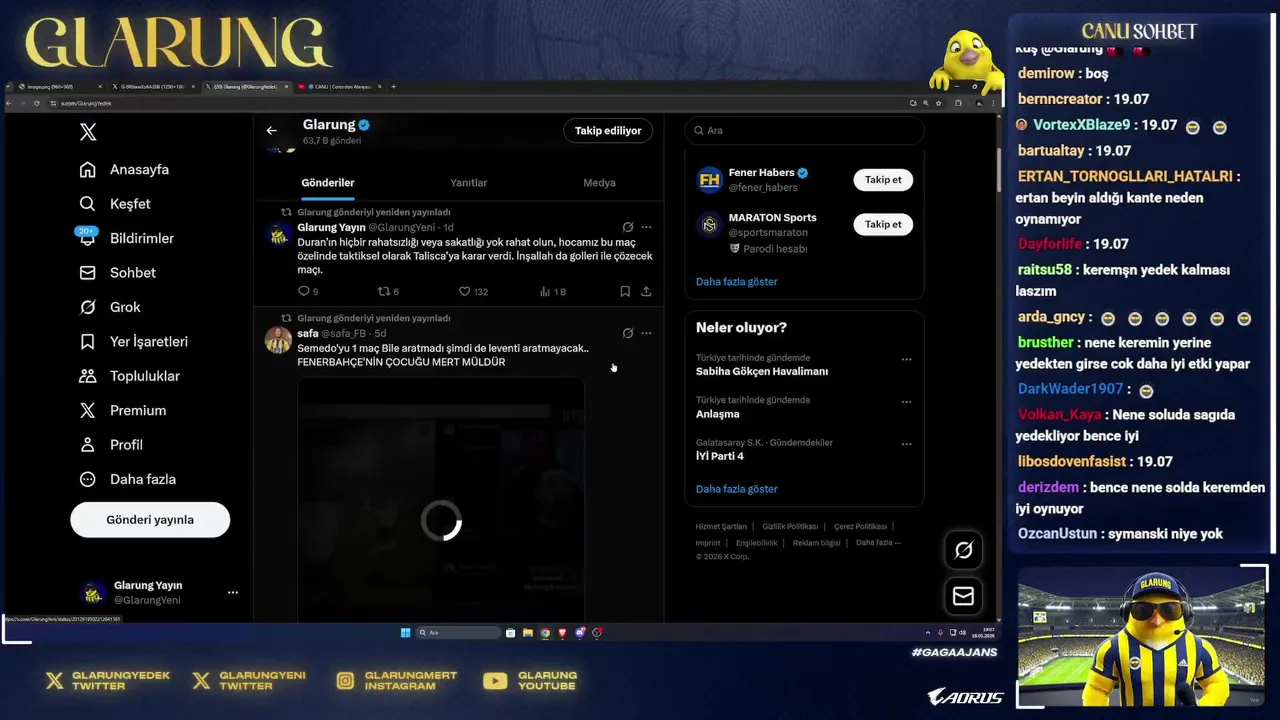Switch to Yanıtlar tab
Image resolution: width=1280 pixels, height=720 pixels.
(468, 183)
